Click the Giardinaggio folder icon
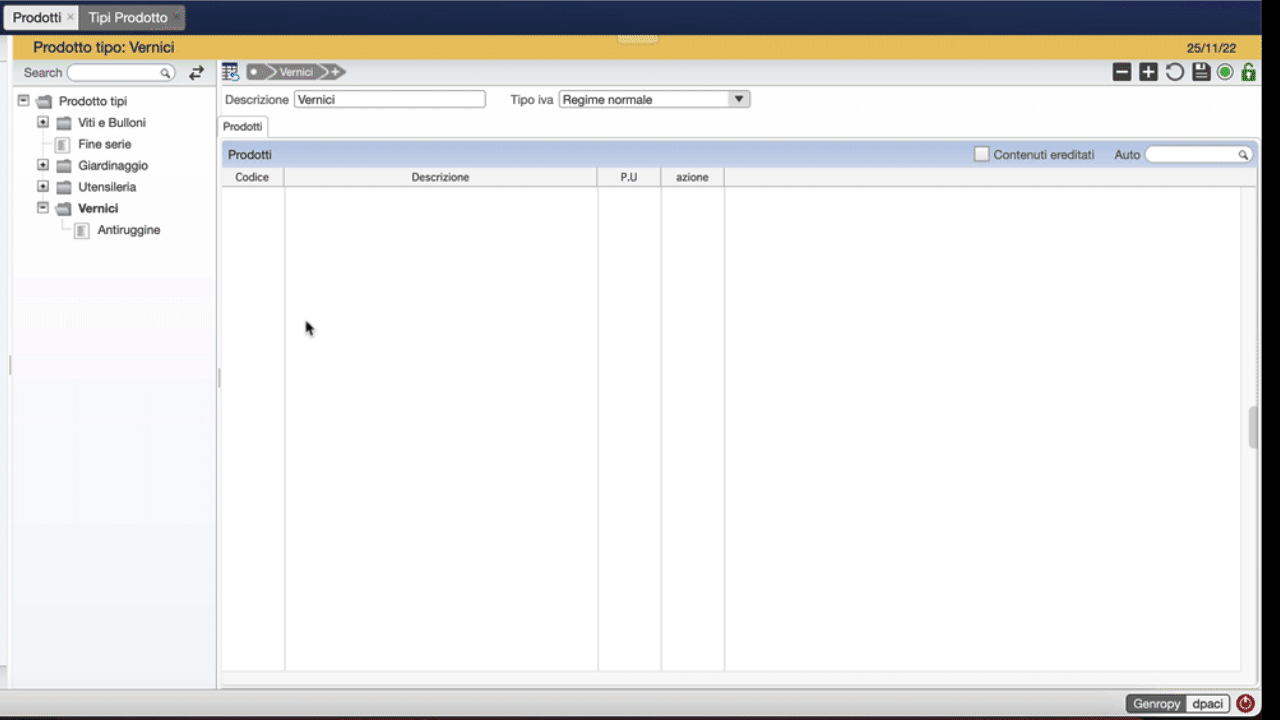The height and width of the screenshot is (720, 1280). point(64,166)
